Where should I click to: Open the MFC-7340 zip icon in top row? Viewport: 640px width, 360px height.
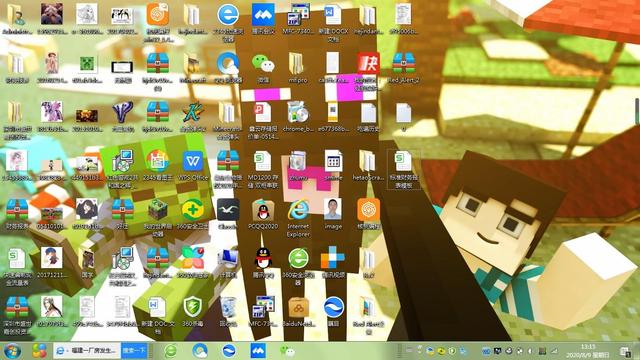(x=298, y=15)
